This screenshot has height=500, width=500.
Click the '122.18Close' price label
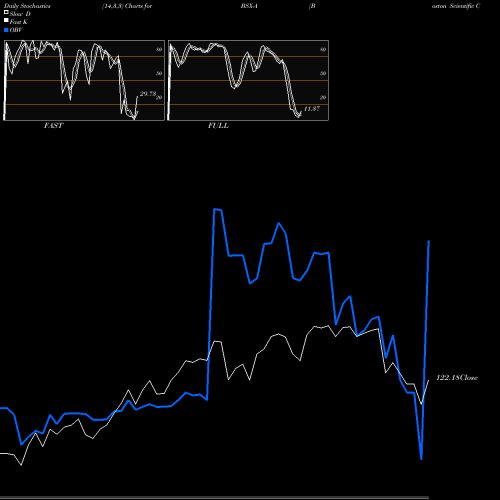click(x=457, y=378)
